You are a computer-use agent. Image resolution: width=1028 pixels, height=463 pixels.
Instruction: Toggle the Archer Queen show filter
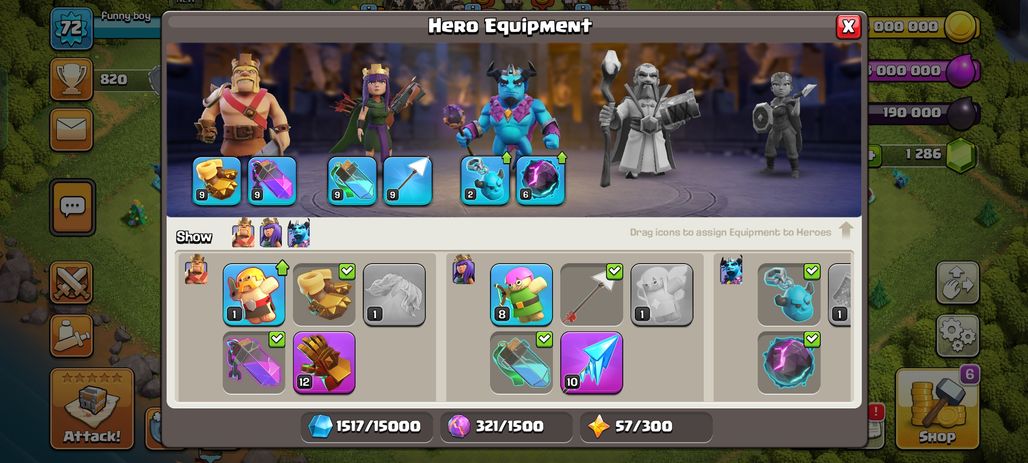pos(271,233)
